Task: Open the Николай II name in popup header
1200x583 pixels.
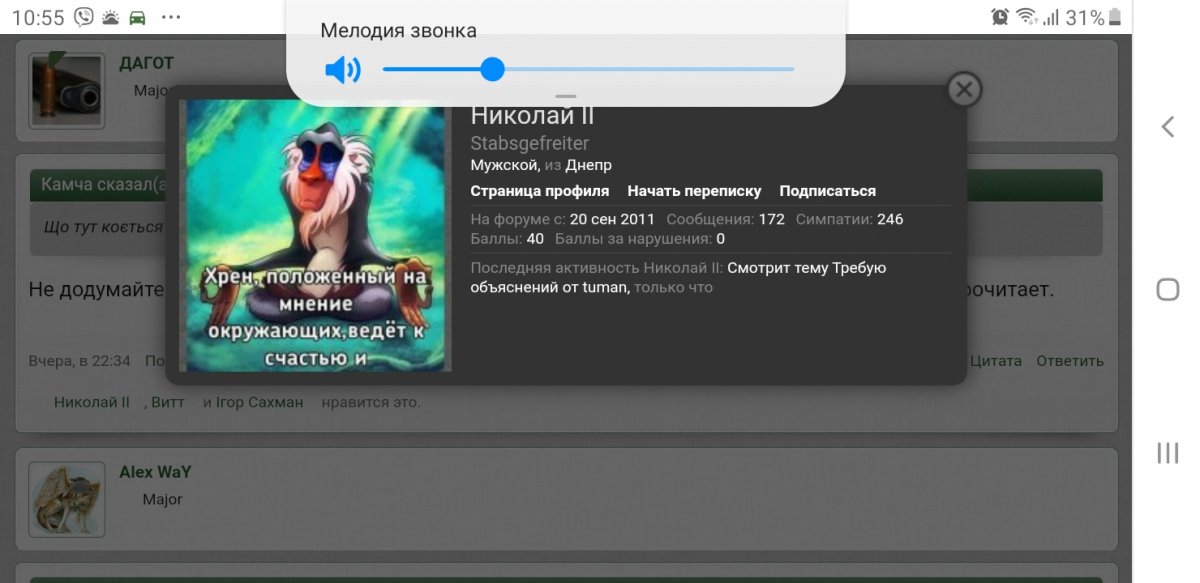Action: click(532, 116)
